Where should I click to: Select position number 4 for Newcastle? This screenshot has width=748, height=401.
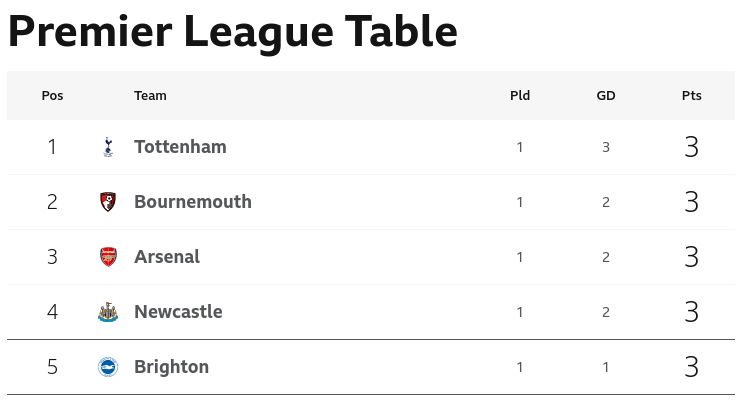click(52, 312)
